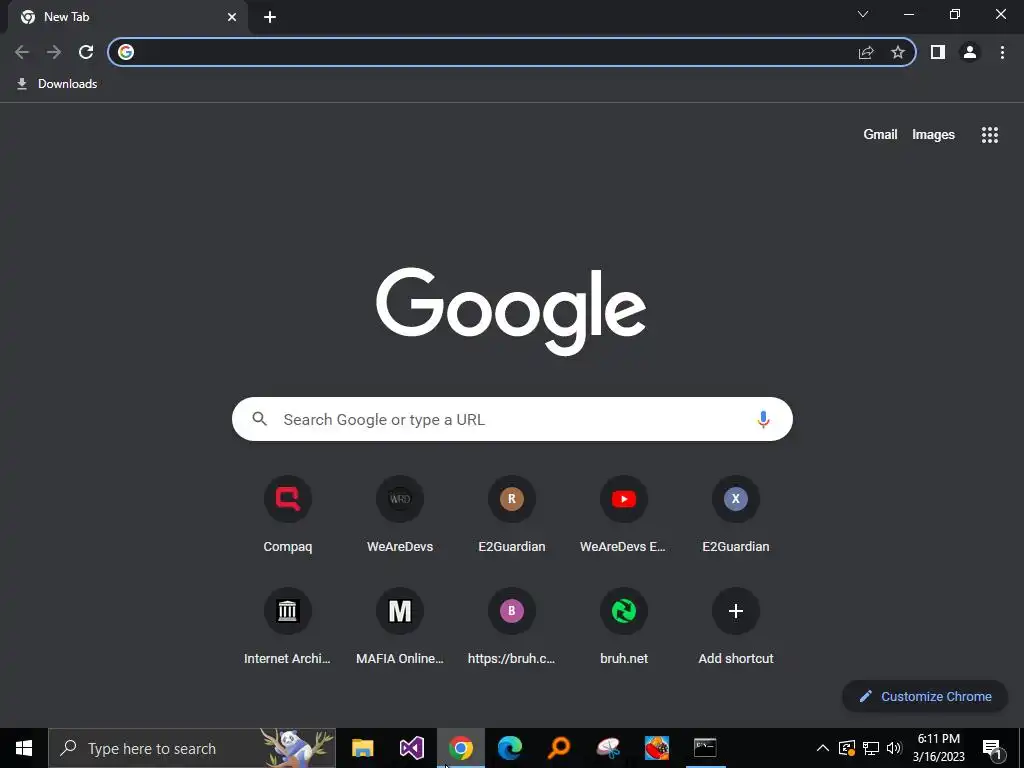Open the MAFIA Online shortcut

tap(400, 627)
